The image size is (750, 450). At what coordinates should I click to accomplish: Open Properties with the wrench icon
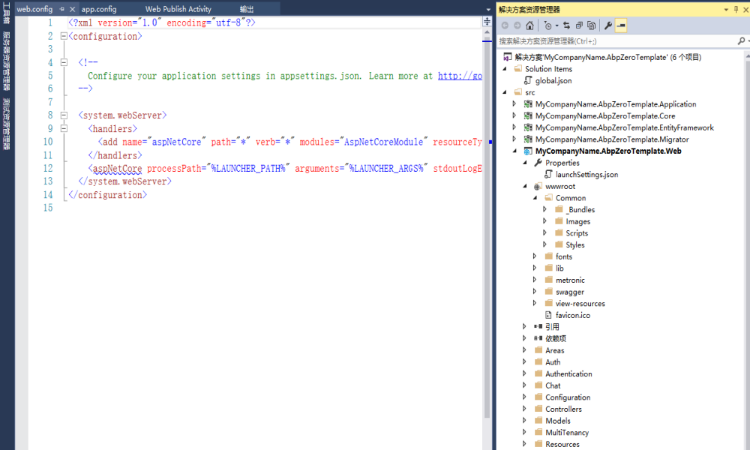click(608, 25)
